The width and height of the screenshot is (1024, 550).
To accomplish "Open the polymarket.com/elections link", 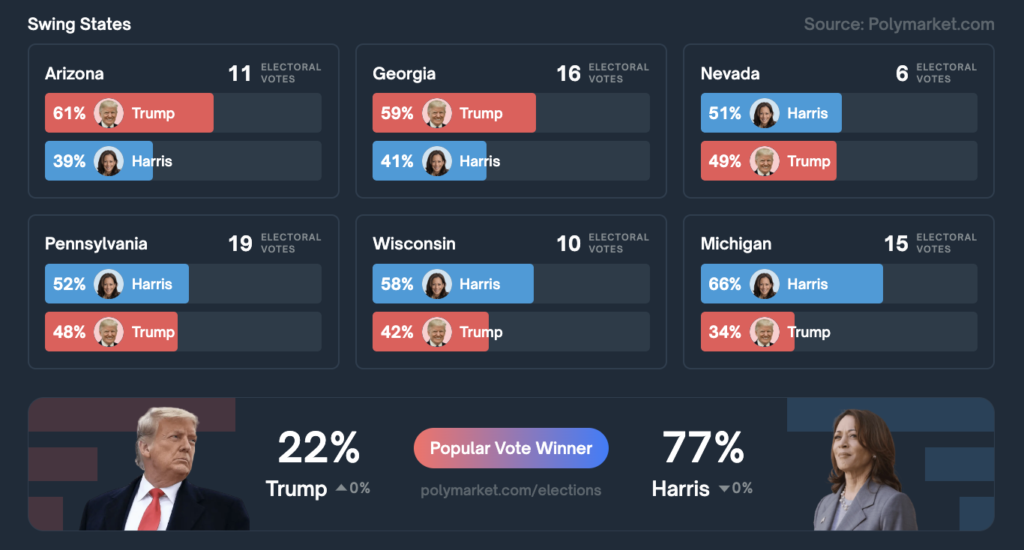I will coord(511,490).
